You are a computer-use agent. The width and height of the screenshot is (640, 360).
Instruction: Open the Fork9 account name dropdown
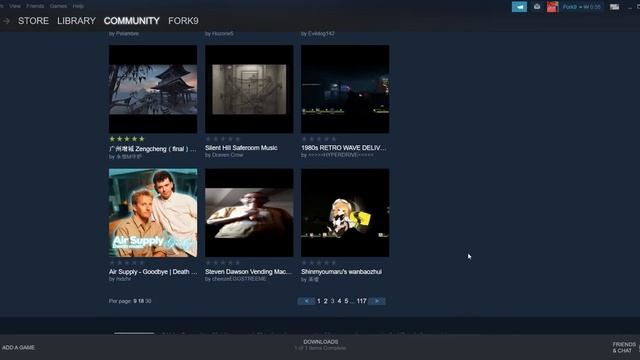(x=581, y=7)
